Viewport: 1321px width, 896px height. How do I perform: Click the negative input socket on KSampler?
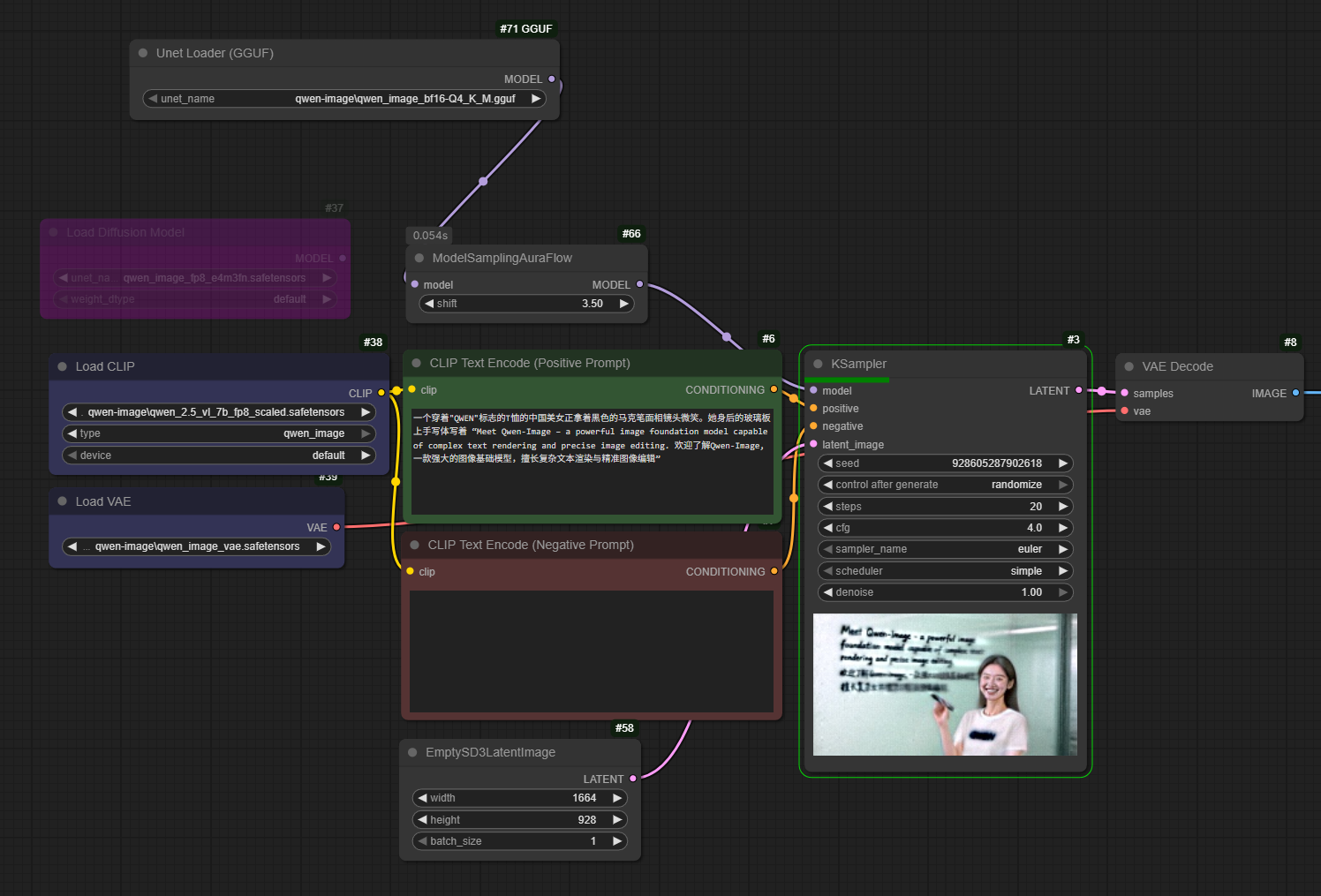813,426
